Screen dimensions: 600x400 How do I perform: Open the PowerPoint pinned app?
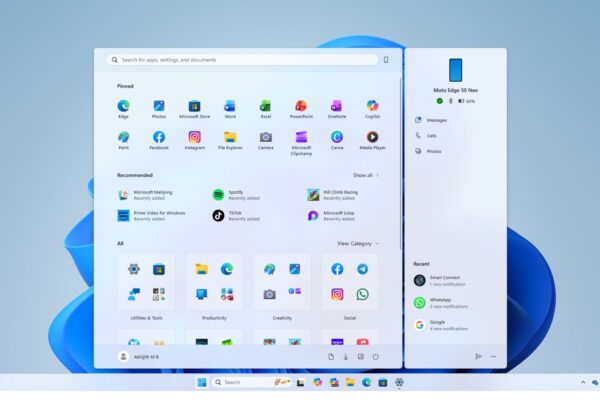tap(300, 106)
